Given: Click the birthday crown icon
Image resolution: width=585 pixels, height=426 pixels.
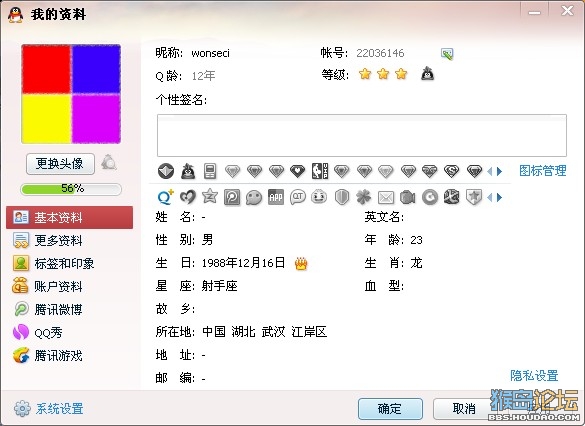Looking at the screenshot, I should 301,264.
